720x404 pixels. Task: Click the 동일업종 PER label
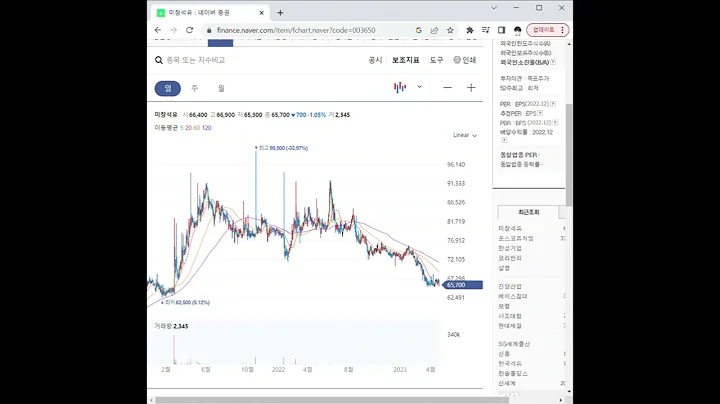[x=519, y=155]
